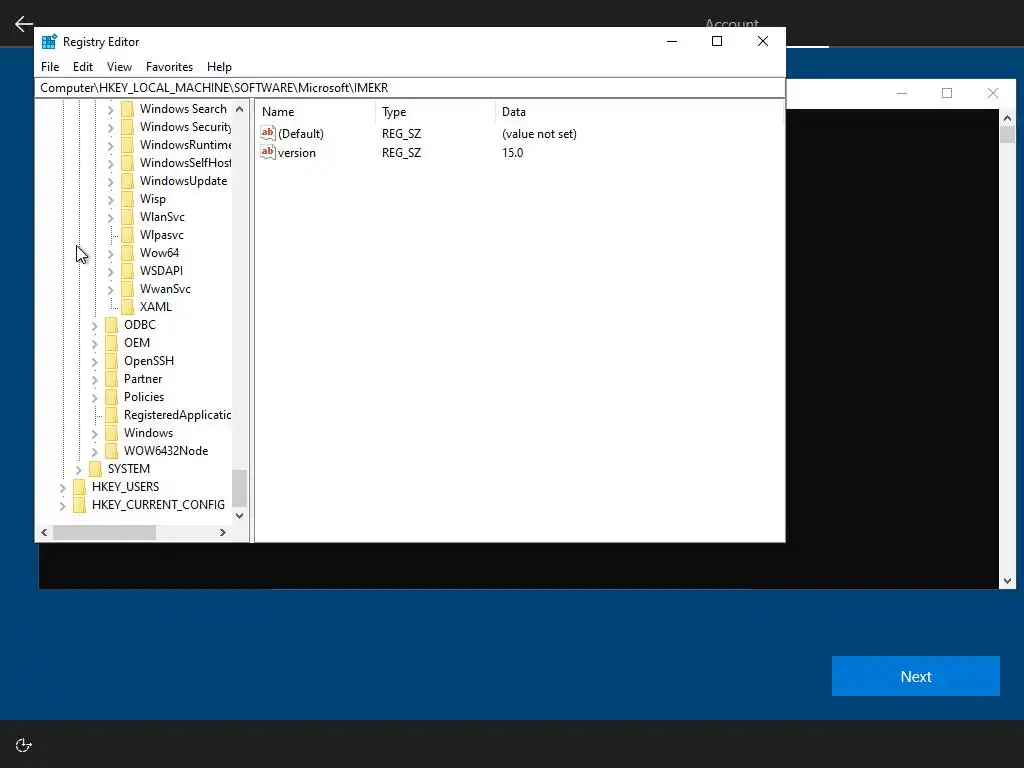This screenshot has width=1024, height=768.
Task: Open the File menu
Action: [50, 67]
